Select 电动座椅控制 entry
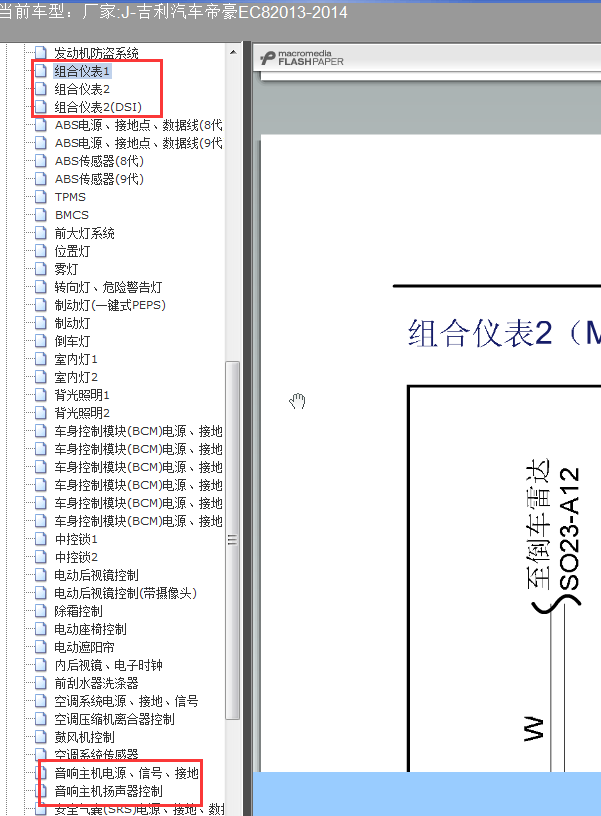Viewport: 601px width, 816px height. pos(91,629)
